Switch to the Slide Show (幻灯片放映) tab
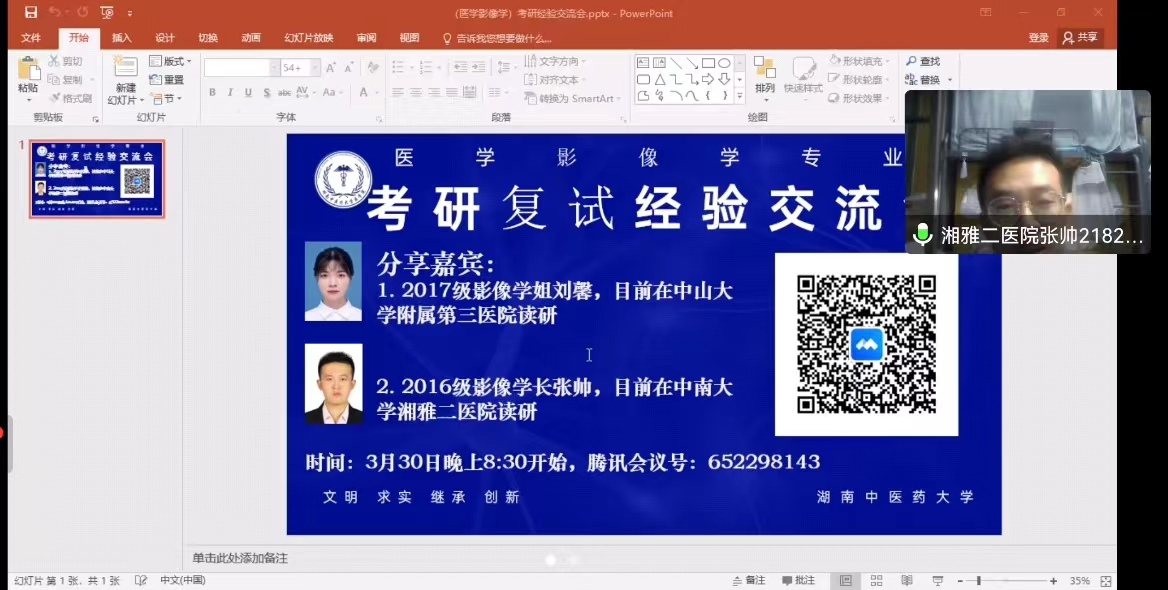 [x=308, y=38]
